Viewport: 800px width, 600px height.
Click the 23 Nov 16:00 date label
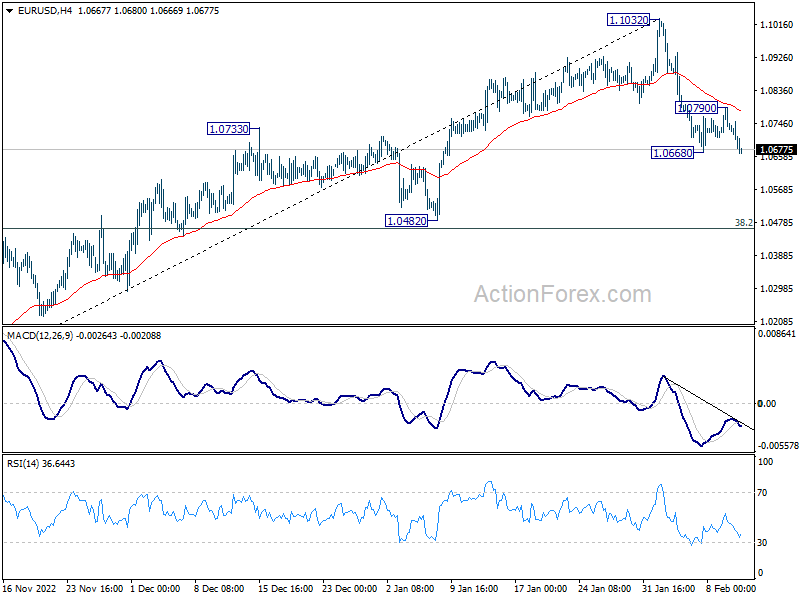click(x=94, y=588)
